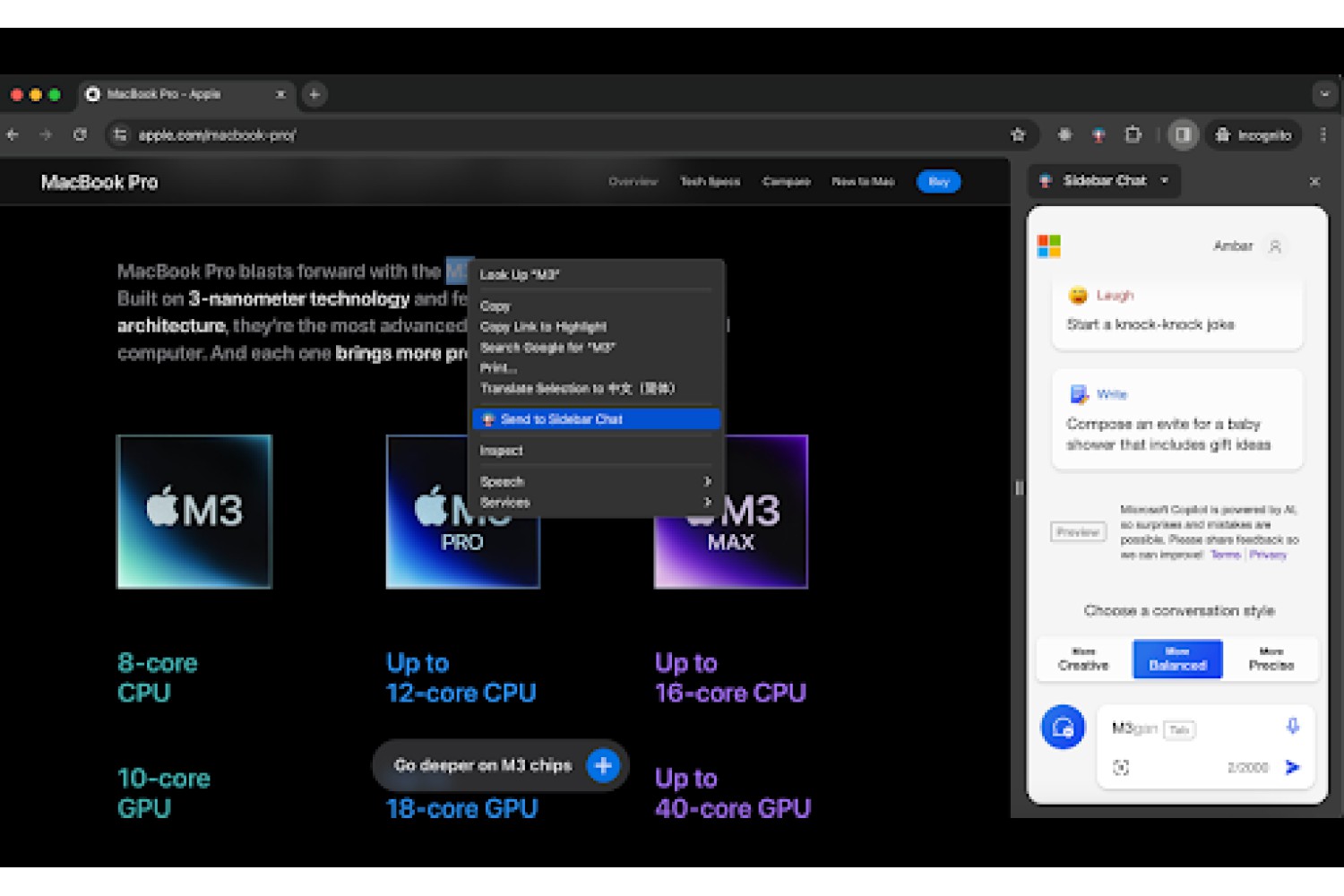
Task: Open a new tab with plus button
Action: (314, 94)
